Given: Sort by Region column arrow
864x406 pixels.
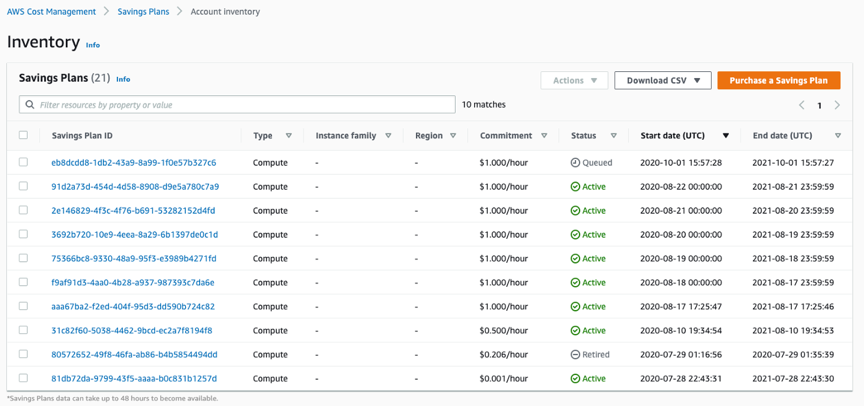Looking at the screenshot, I should tap(453, 136).
